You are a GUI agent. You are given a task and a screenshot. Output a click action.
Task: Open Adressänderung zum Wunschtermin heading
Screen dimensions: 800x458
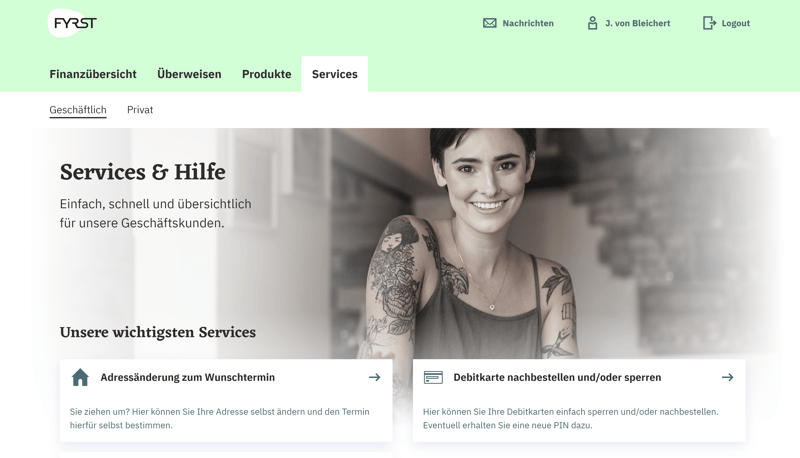(x=187, y=377)
